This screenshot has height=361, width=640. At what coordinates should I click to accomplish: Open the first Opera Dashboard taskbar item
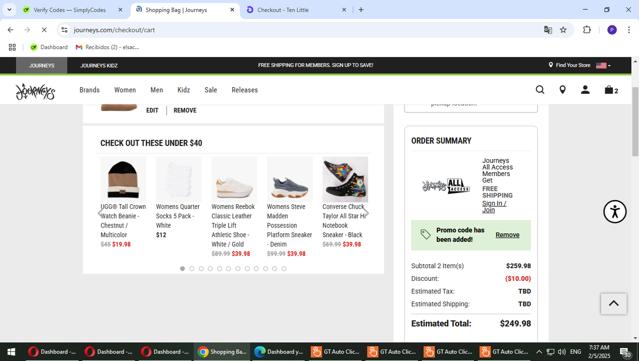click(53, 352)
